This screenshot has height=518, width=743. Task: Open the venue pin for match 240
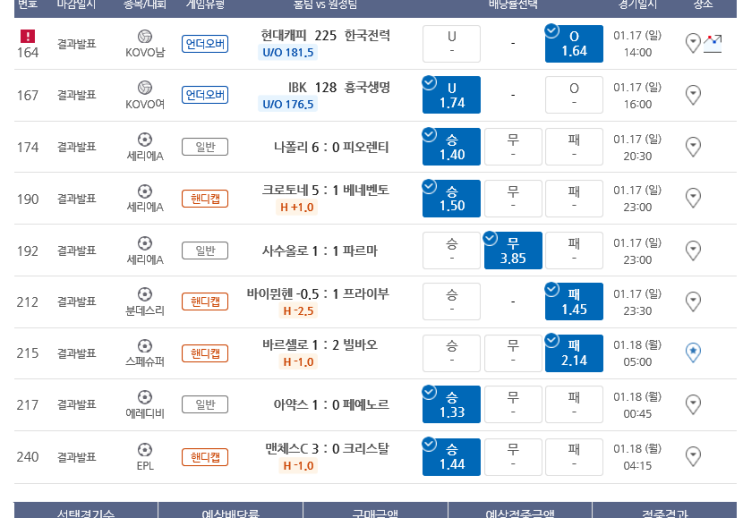pos(693,456)
